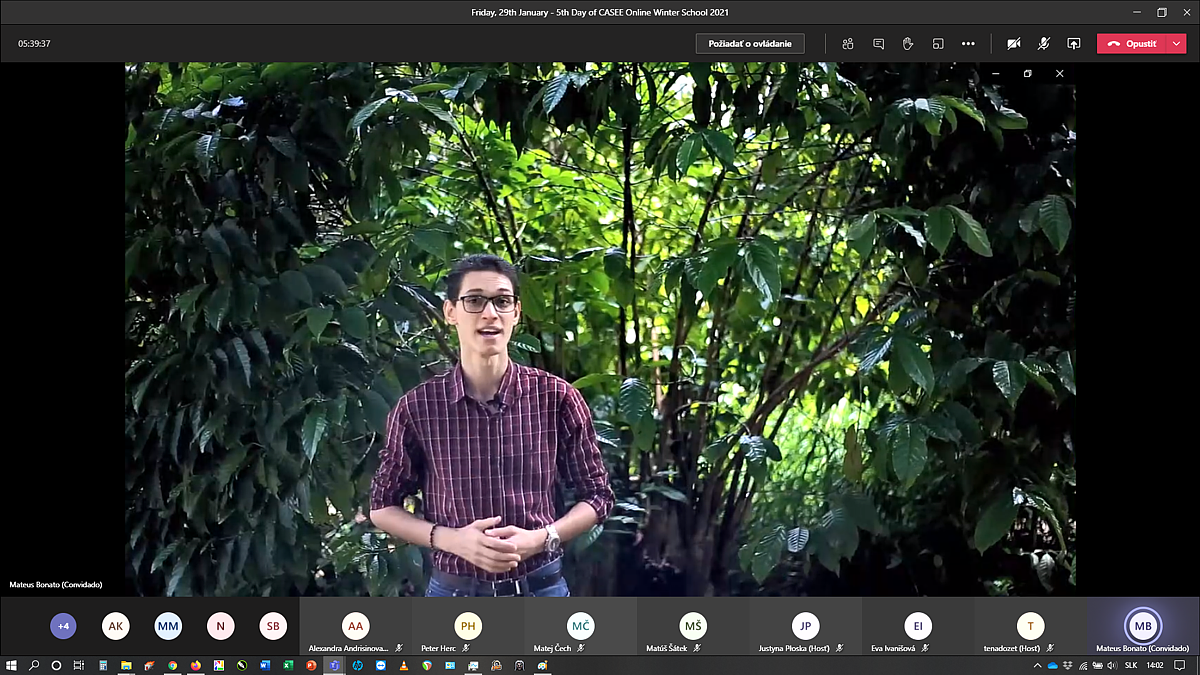Unmute the microphone
The height and width of the screenshot is (675, 1200).
click(1043, 44)
